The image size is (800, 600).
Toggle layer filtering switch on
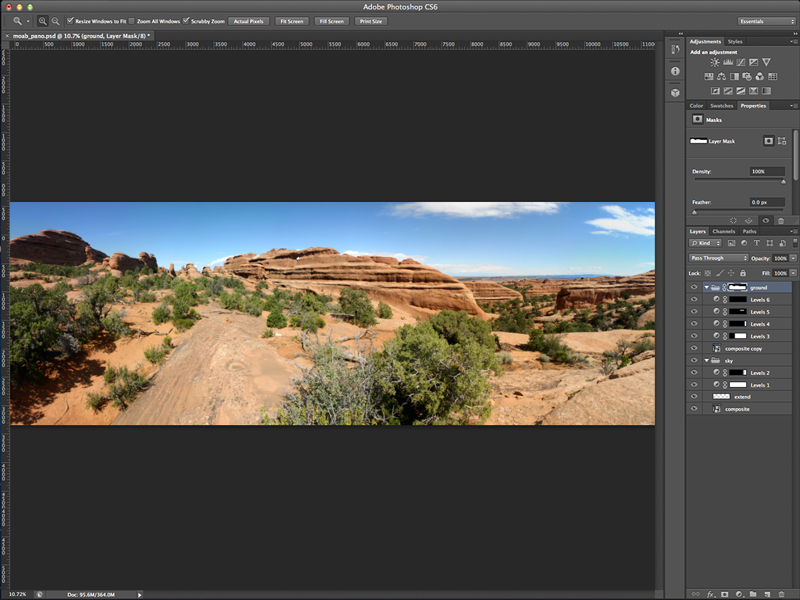[795, 243]
